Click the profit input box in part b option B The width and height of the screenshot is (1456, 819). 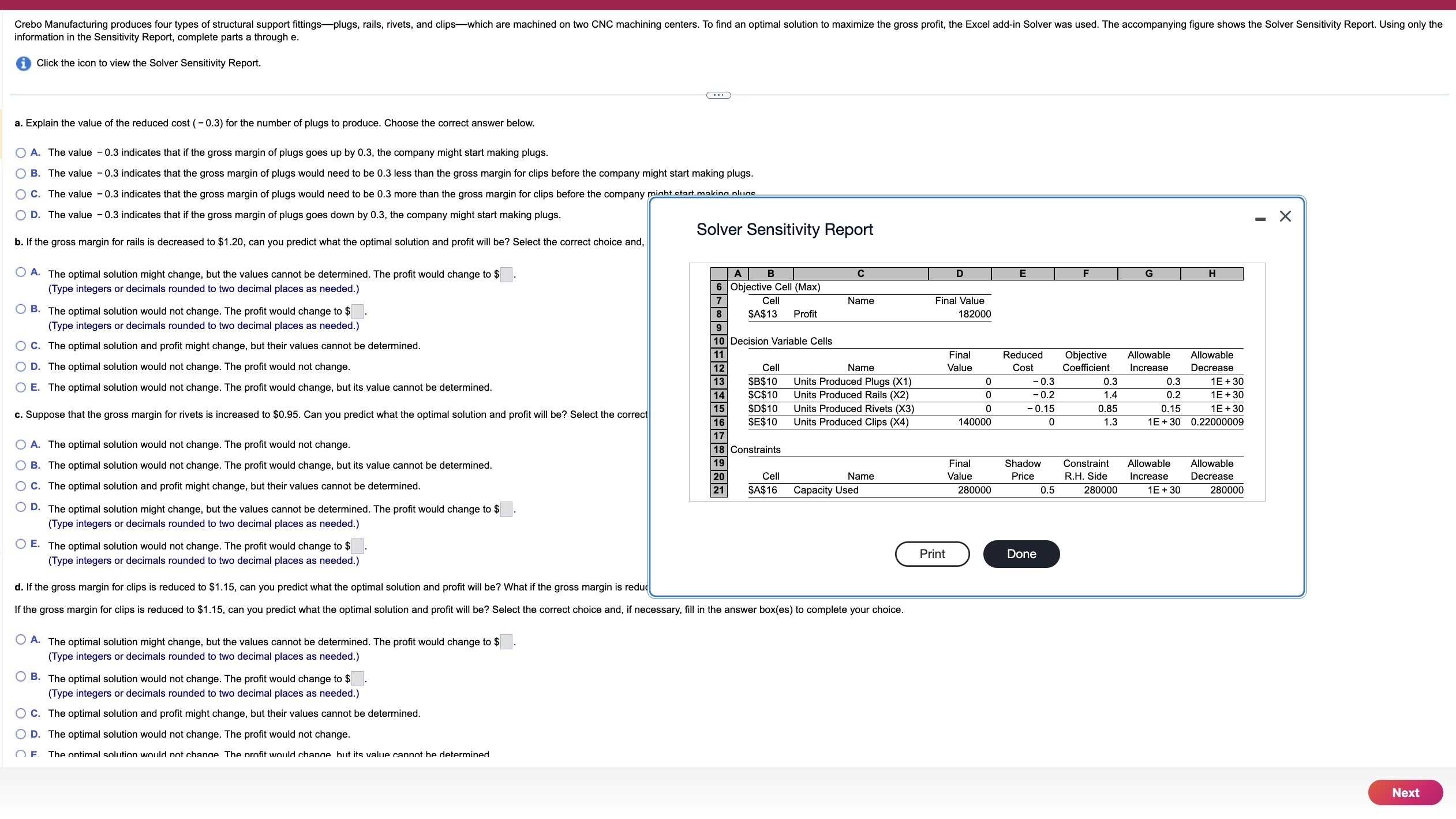[x=357, y=312]
